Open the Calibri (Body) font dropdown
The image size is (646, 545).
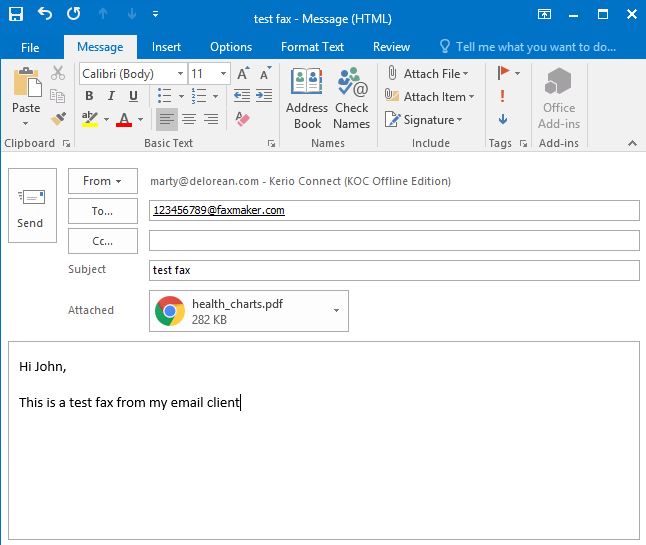[180, 74]
